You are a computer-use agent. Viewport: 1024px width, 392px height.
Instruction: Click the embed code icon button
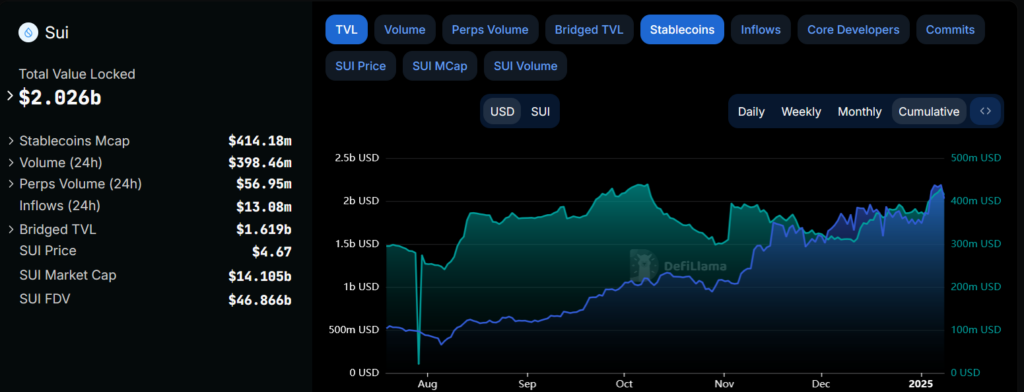[x=985, y=111]
